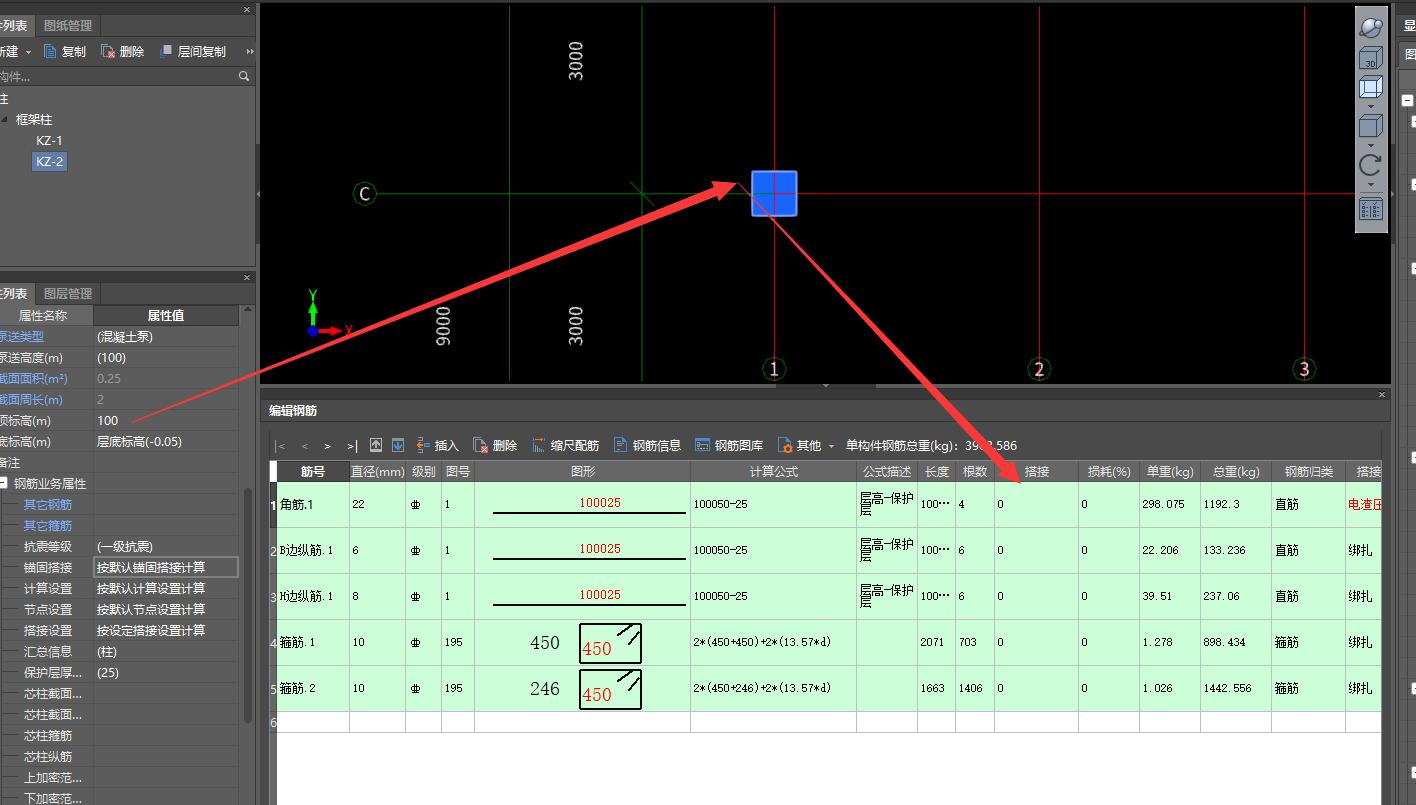Click axis bubble 2 in drawing
This screenshot has width=1416, height=805.
1039,370
